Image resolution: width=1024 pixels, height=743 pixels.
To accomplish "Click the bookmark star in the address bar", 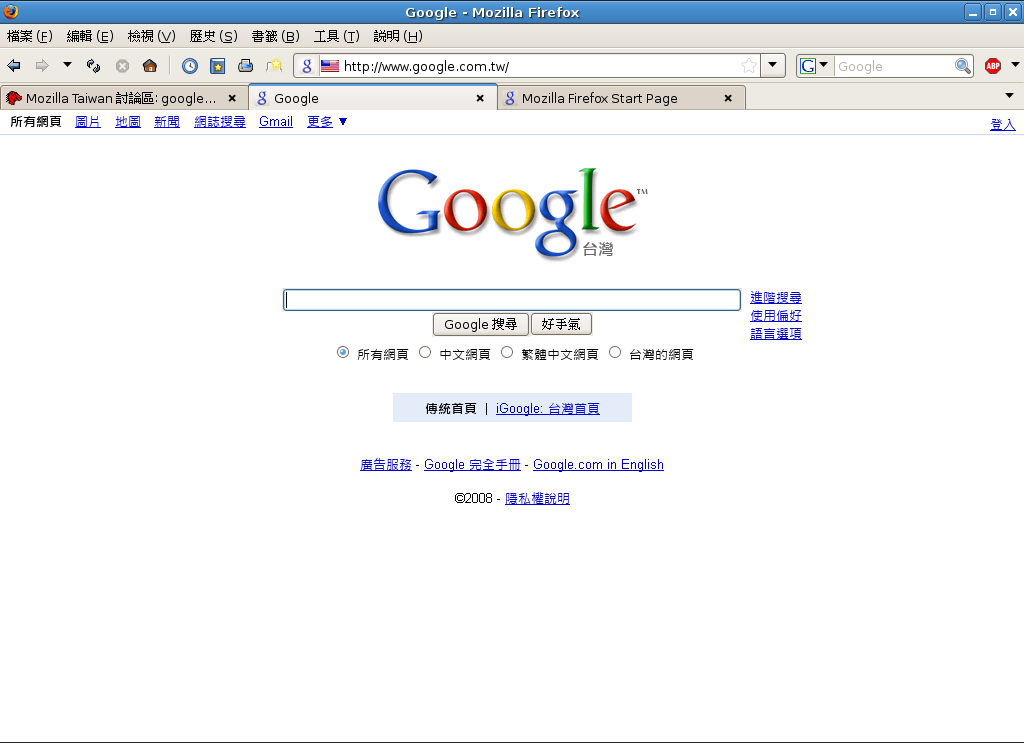I will click(x=748, y=66).
